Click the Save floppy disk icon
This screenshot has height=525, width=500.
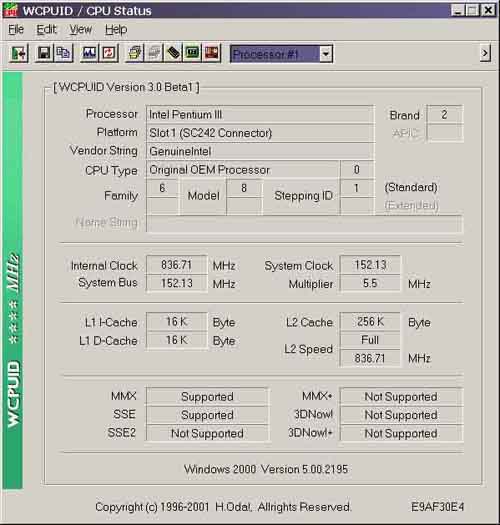pyautogui.click(x=44, y=54)
